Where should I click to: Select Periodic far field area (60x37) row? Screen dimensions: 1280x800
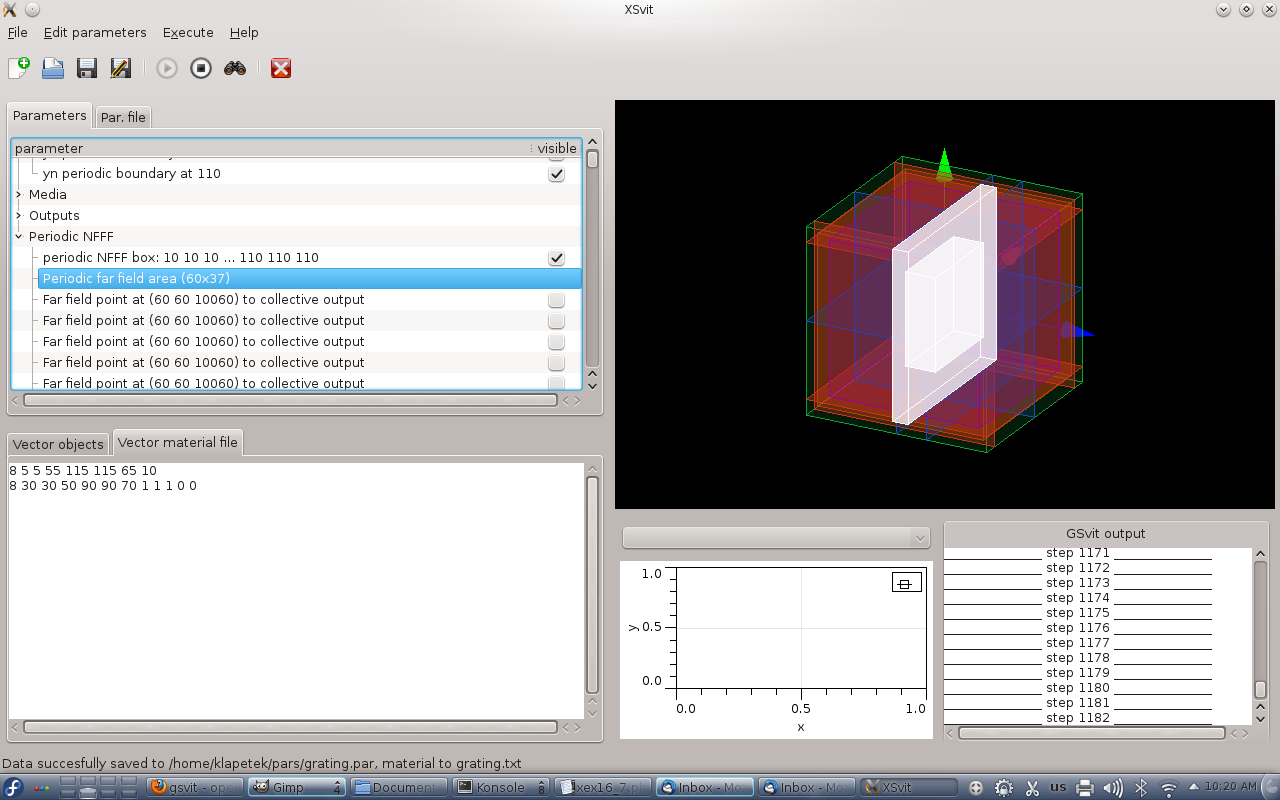137,279
